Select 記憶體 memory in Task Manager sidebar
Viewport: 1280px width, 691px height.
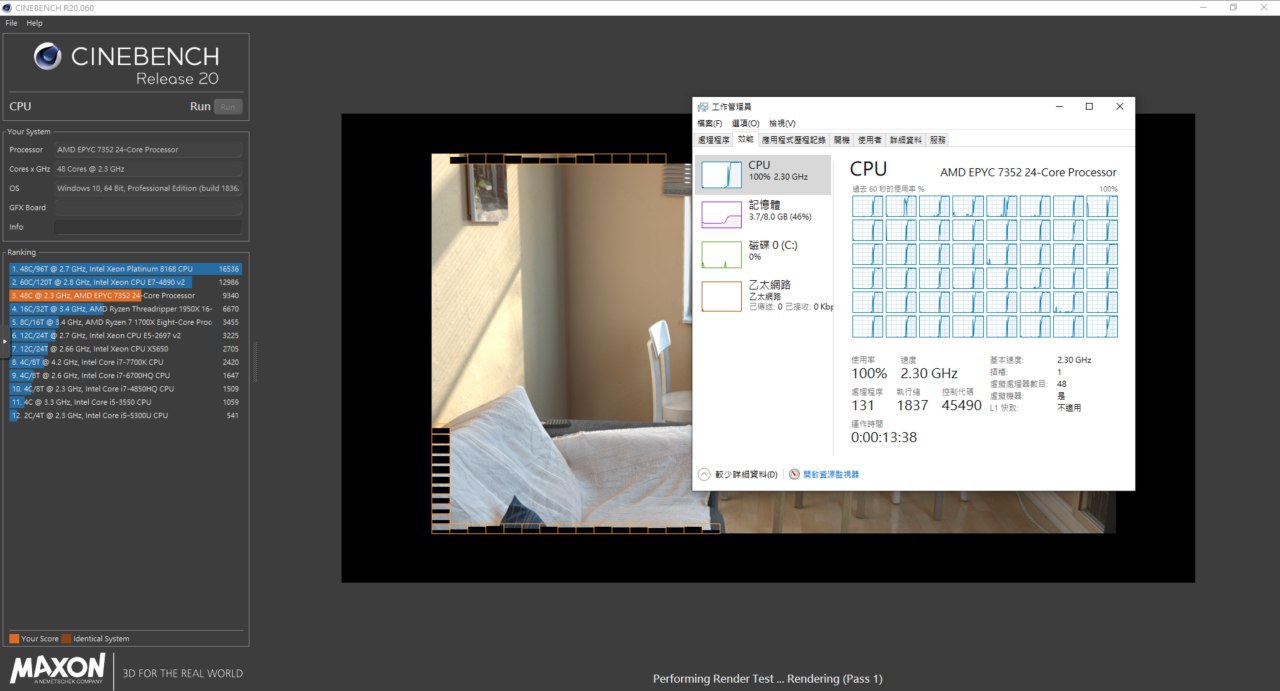764,214
